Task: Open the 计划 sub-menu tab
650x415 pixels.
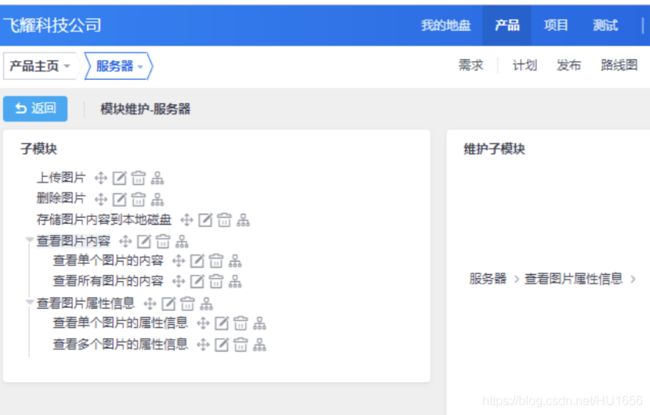Action: (524, 65)
